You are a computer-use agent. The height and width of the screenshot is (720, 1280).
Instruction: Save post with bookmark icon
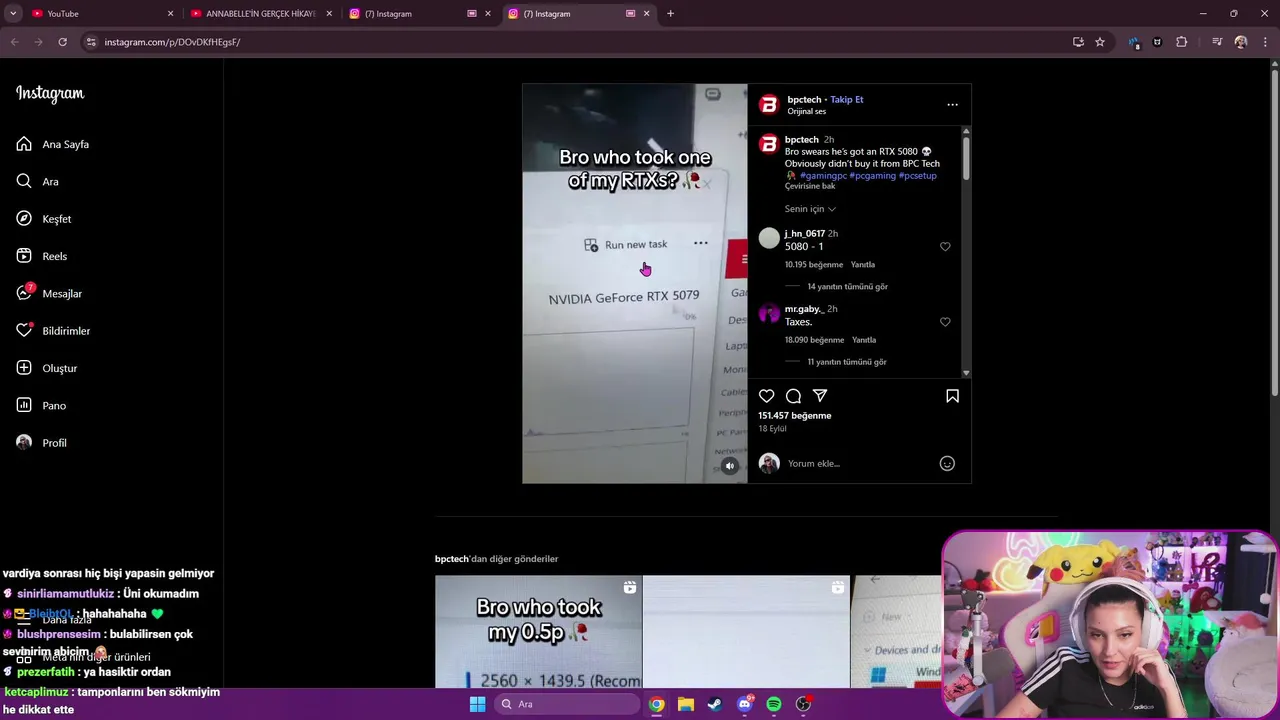tap(952, 396)
